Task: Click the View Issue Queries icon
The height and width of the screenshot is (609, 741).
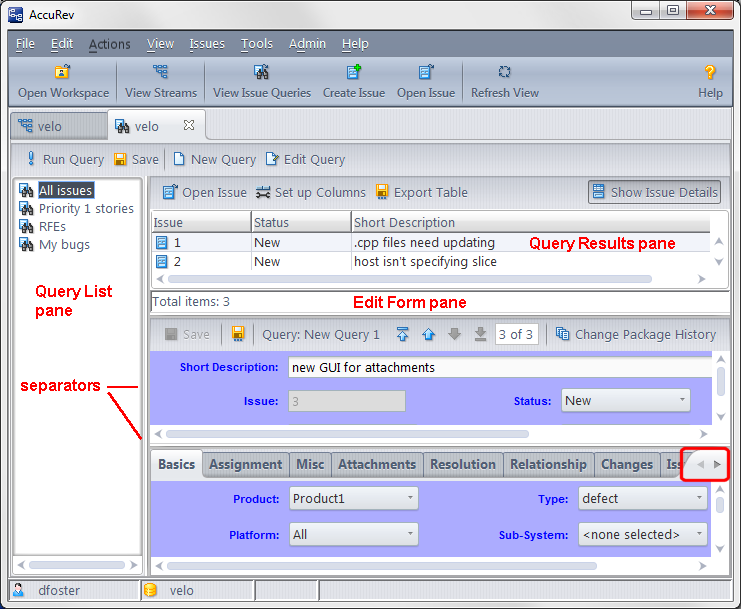Action: (262, 73)
